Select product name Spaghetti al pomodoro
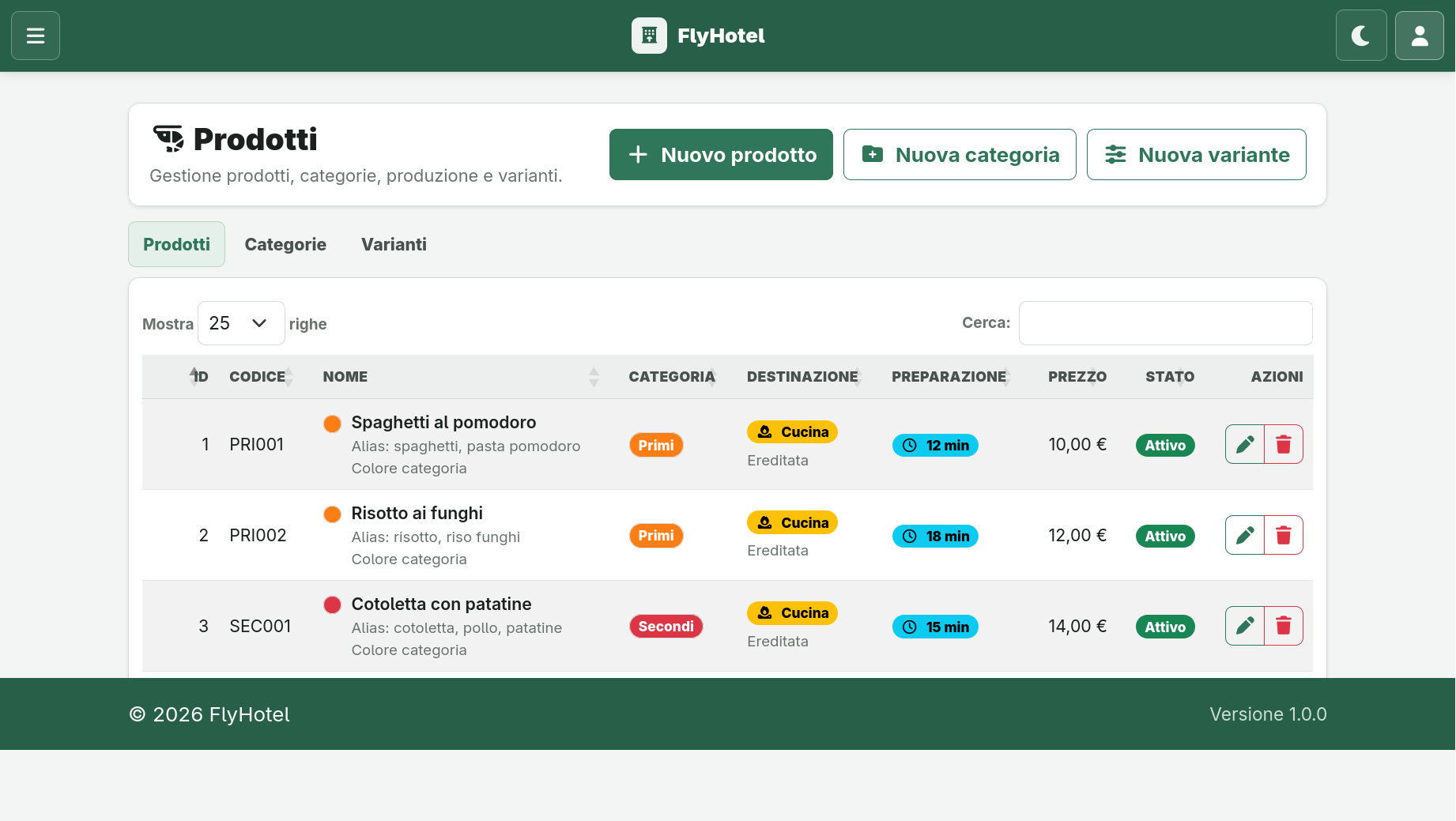1456x821 pixels. click(443, 423)
